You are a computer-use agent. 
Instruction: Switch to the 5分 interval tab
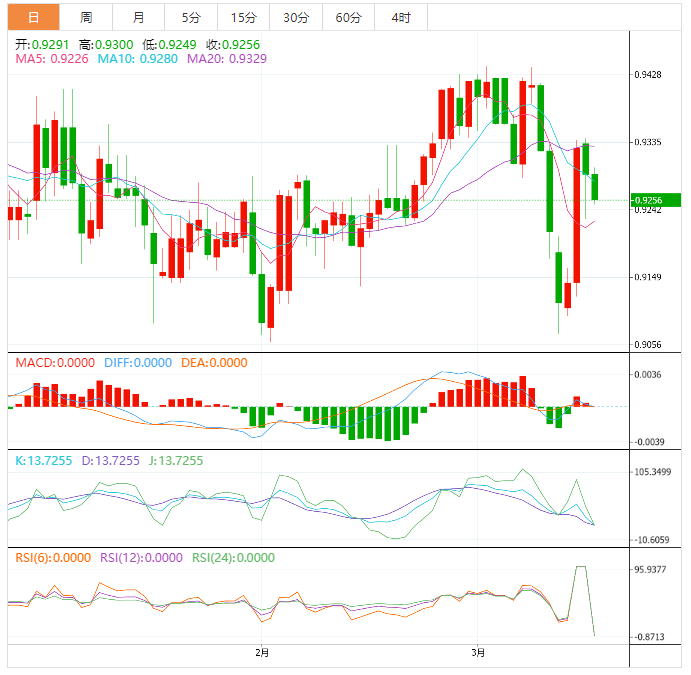click(x=190, y=17)
